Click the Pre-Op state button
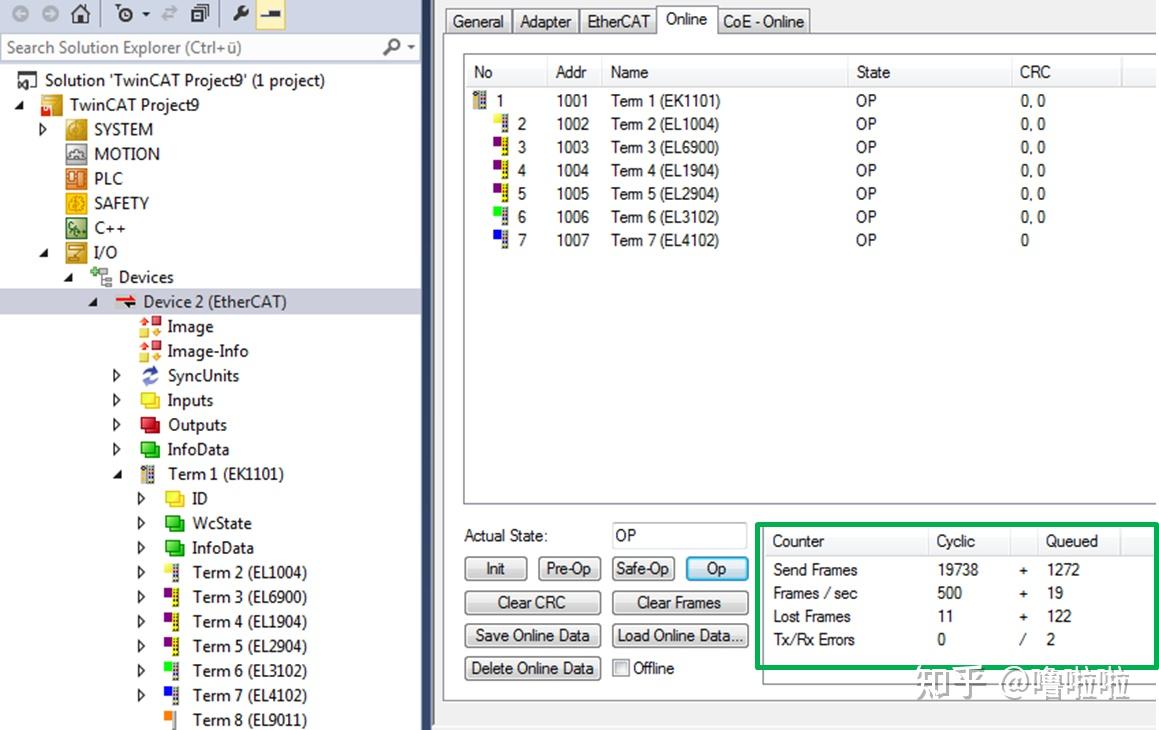Image resolution: width=1159 pixels, height=730 pixels. (x=568, y=569)
